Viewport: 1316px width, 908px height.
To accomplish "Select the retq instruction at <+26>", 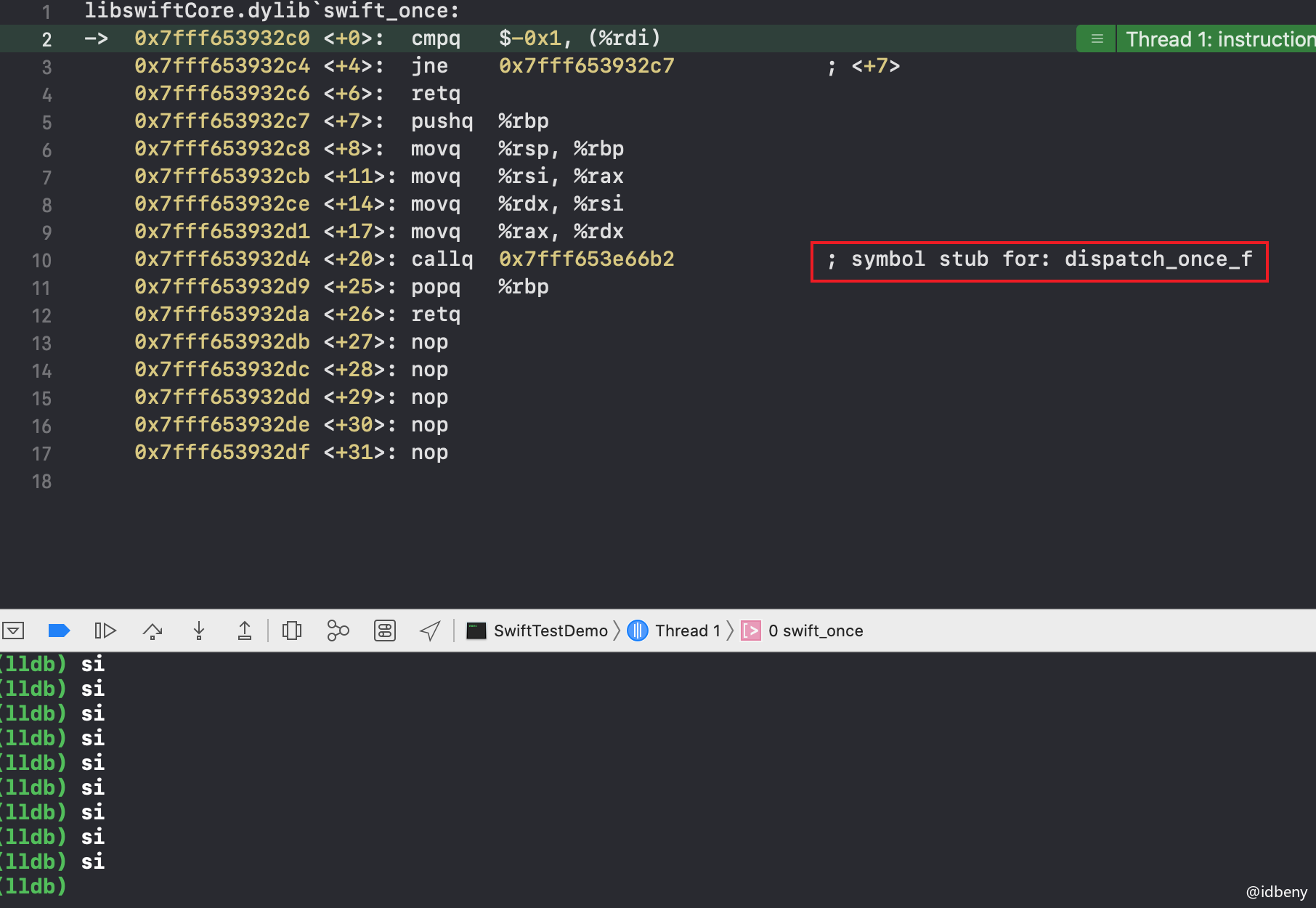I will click(435, 315).
